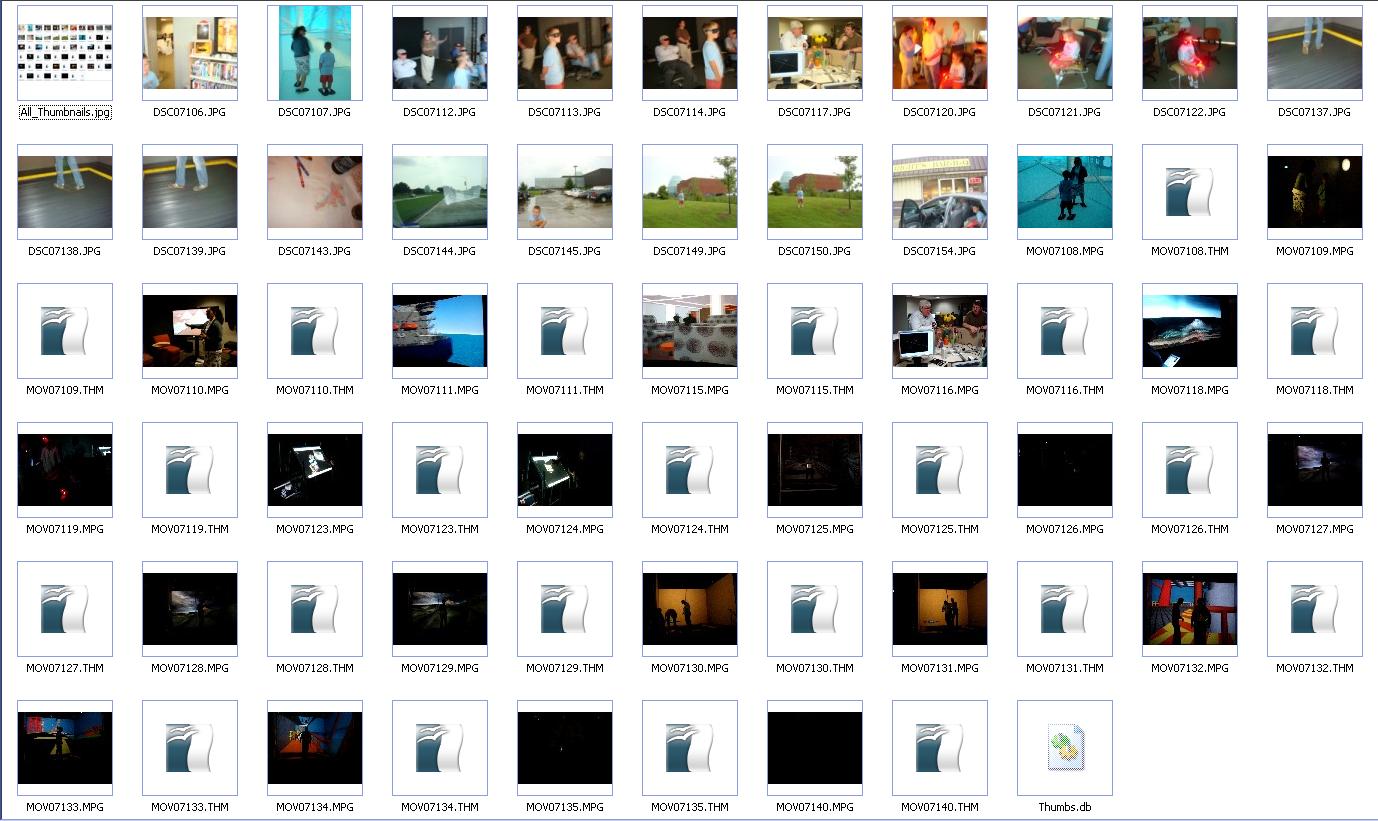Open the All_Thumbnails.jpg thumbnail
Viewport: 1378px width, 821px height.
pyautogui.click(x=65, y=53)
